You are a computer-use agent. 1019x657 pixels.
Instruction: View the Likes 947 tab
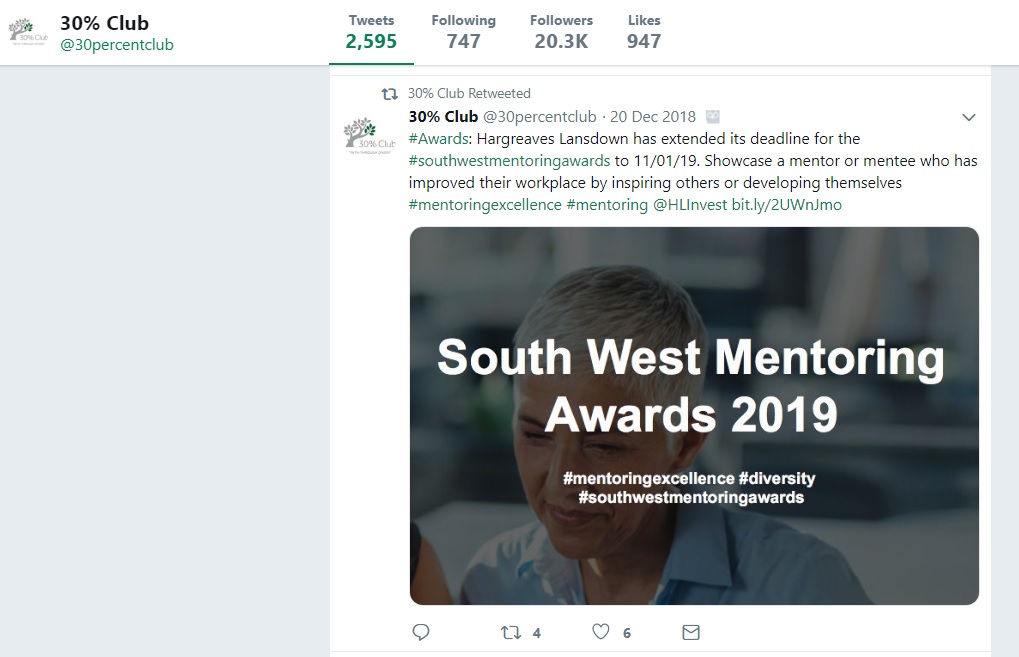pos(643,32)
